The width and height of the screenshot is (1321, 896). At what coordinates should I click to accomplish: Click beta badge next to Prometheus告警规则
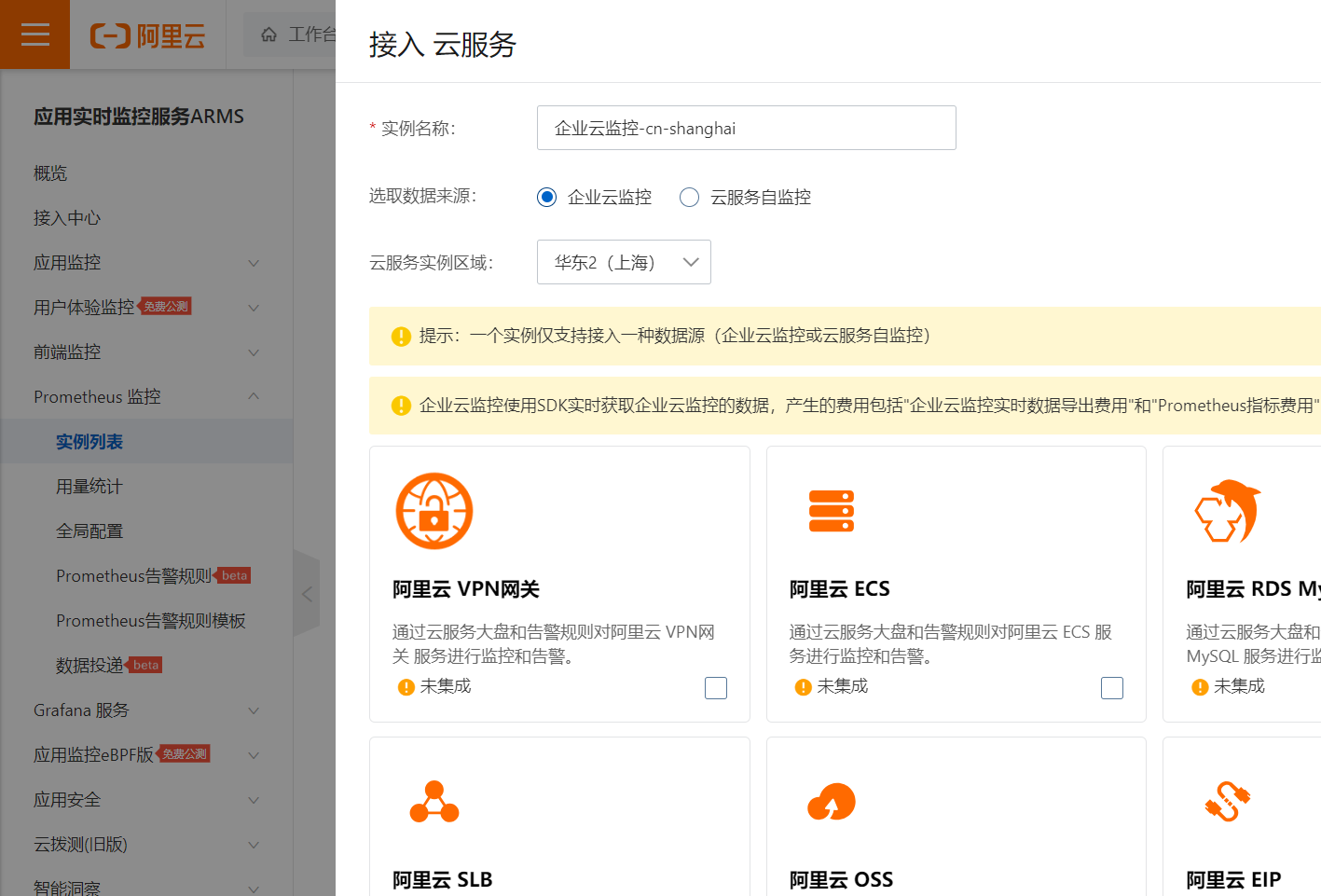coord(233,575)
